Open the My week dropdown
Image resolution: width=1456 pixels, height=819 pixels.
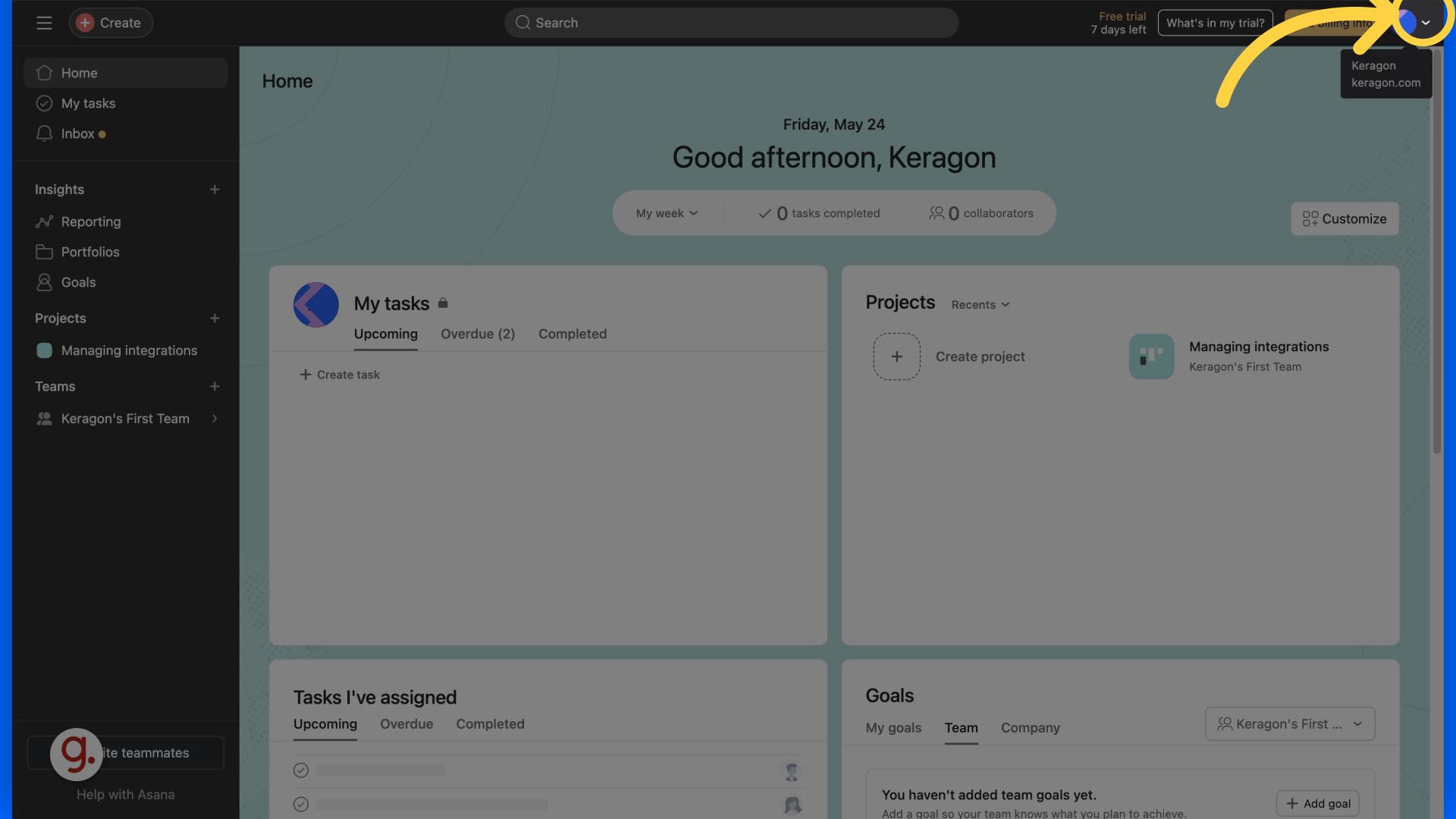[x=666, y=213]
